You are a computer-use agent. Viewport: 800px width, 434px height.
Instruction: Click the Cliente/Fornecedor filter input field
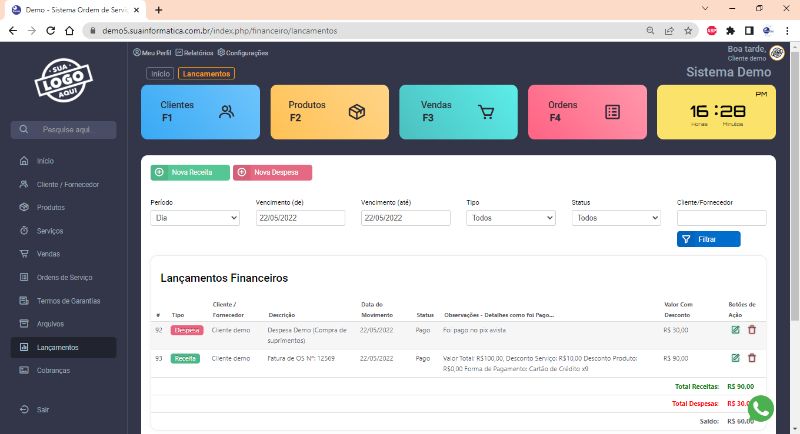(721, 217)
